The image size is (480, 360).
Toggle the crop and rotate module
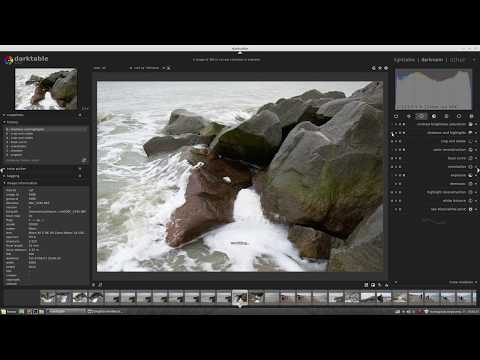[x=393, y=141]
